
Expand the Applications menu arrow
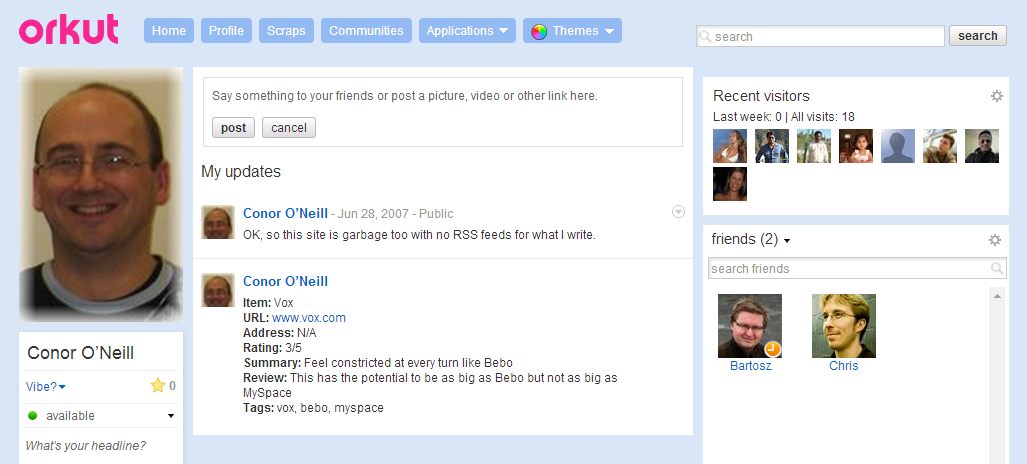point(503,31)
